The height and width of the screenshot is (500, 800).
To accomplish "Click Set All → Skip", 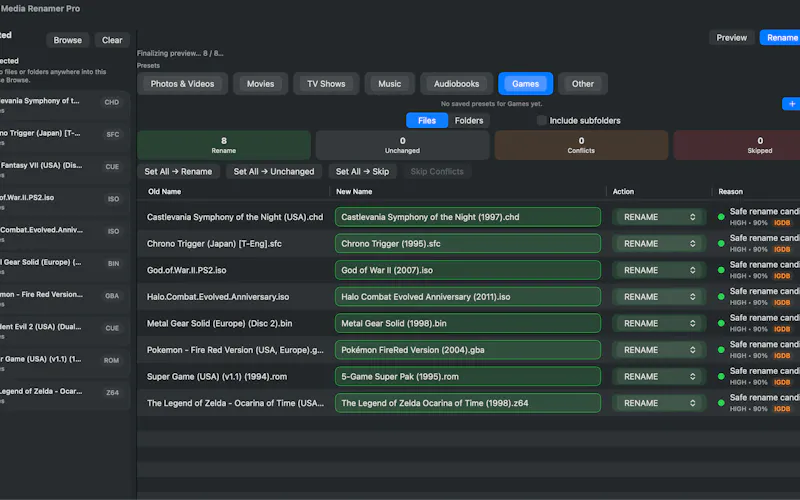I will pyautogui.click(x=362, y=171).
